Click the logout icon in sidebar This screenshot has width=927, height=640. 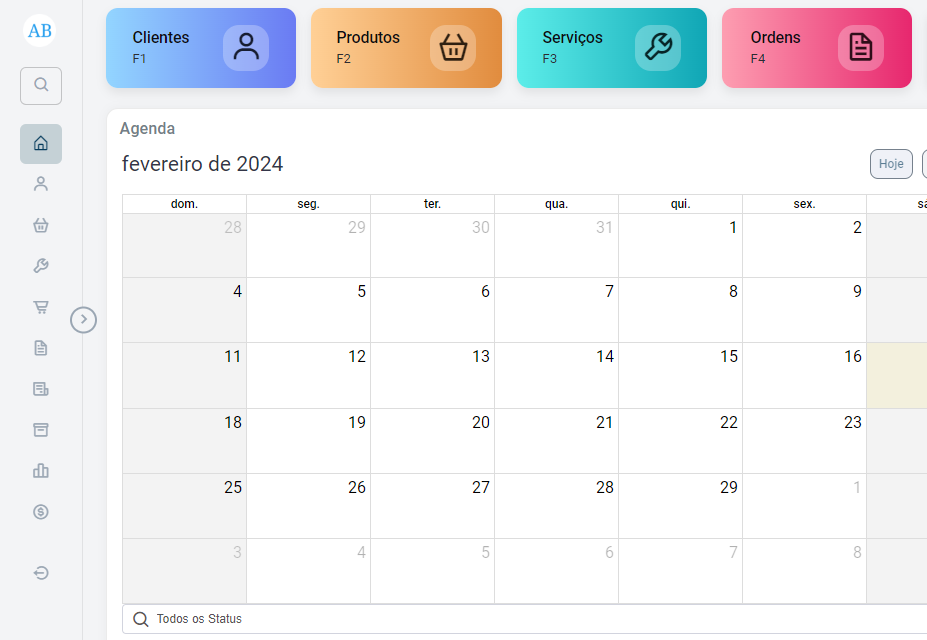click(41, 573)
